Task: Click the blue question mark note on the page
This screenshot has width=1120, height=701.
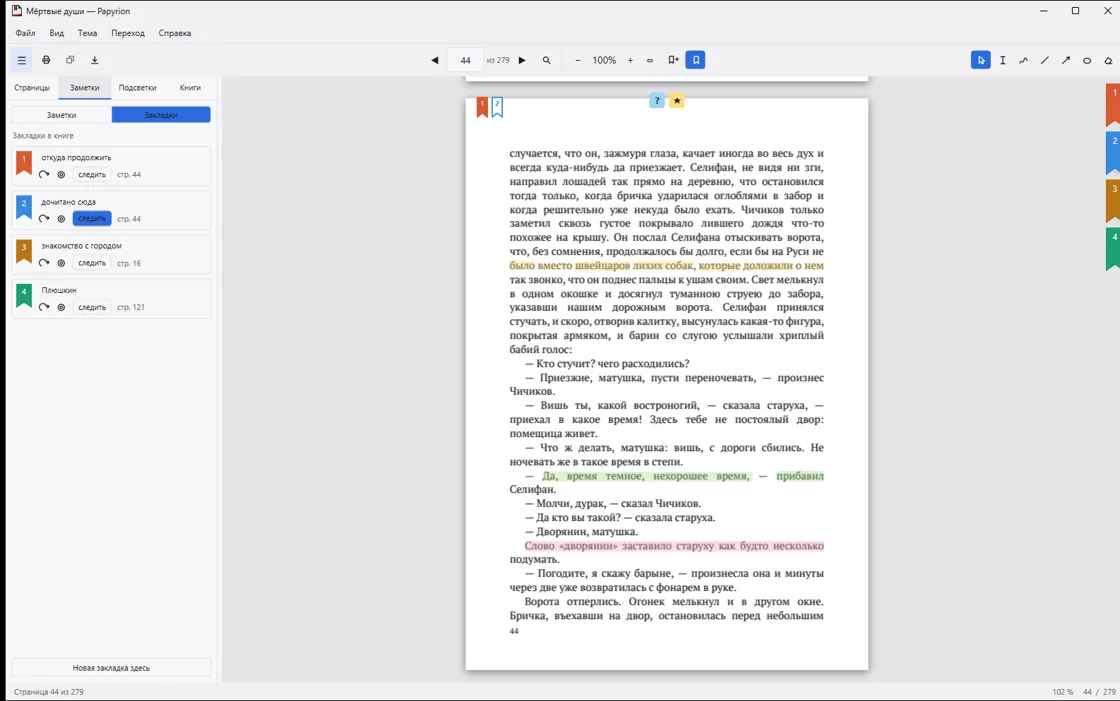Action: (x=656, y=101)
